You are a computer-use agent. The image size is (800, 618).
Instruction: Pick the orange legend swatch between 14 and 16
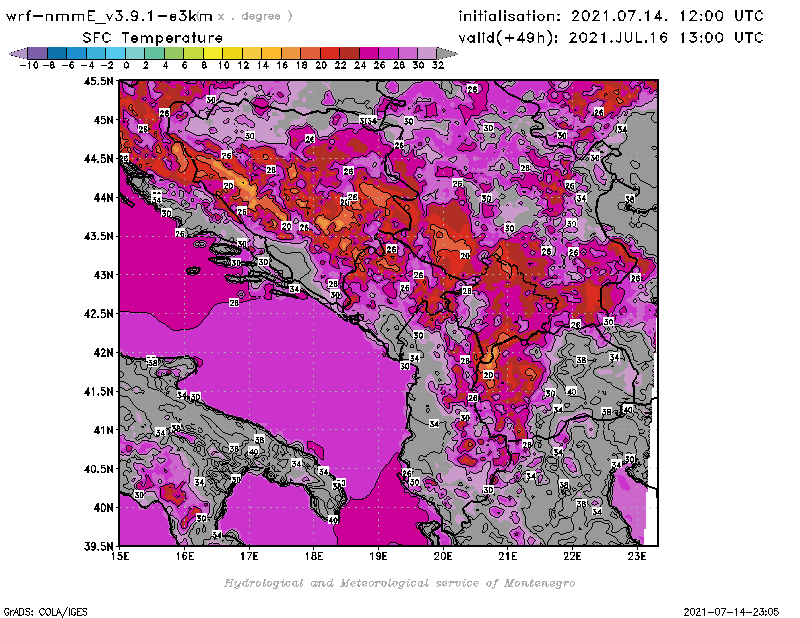271,53
